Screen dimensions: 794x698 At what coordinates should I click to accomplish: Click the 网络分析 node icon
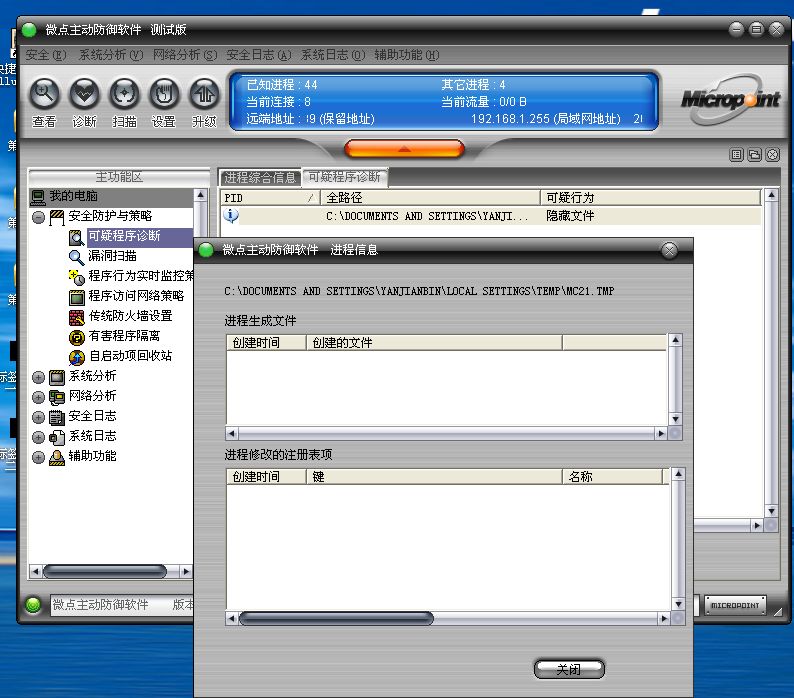click(x=57, y=397)
